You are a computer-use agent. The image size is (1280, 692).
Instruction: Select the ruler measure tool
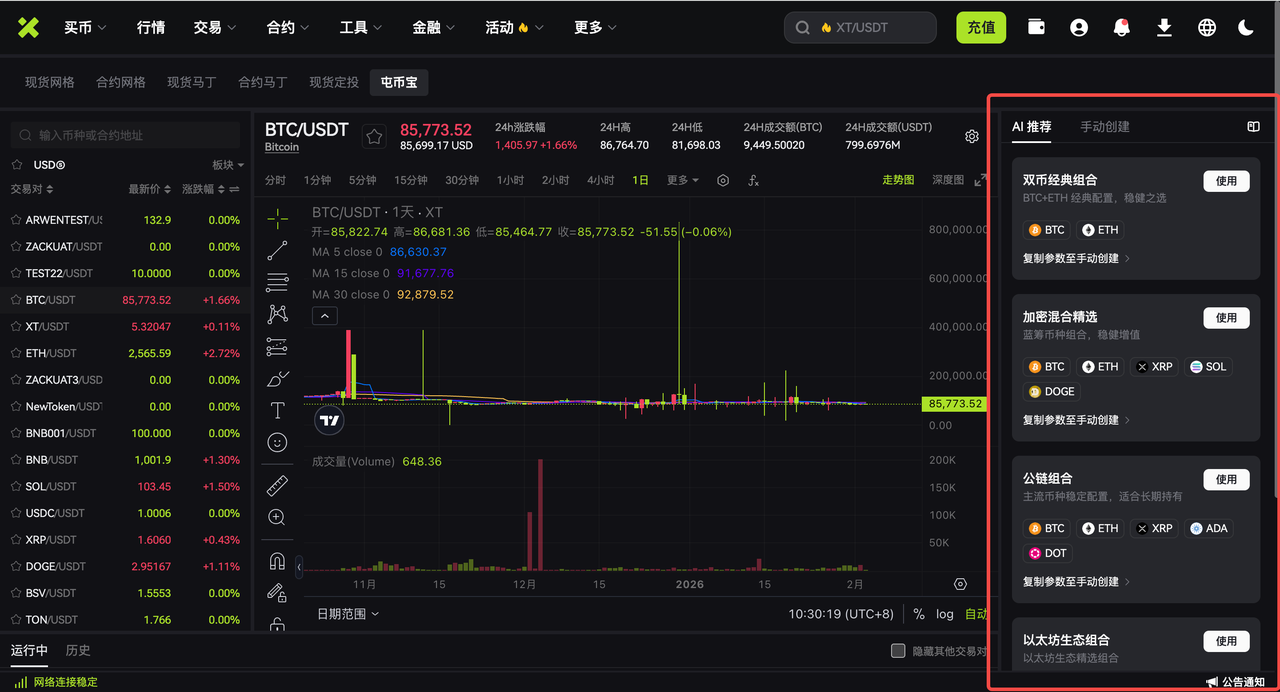pos(277,486)
